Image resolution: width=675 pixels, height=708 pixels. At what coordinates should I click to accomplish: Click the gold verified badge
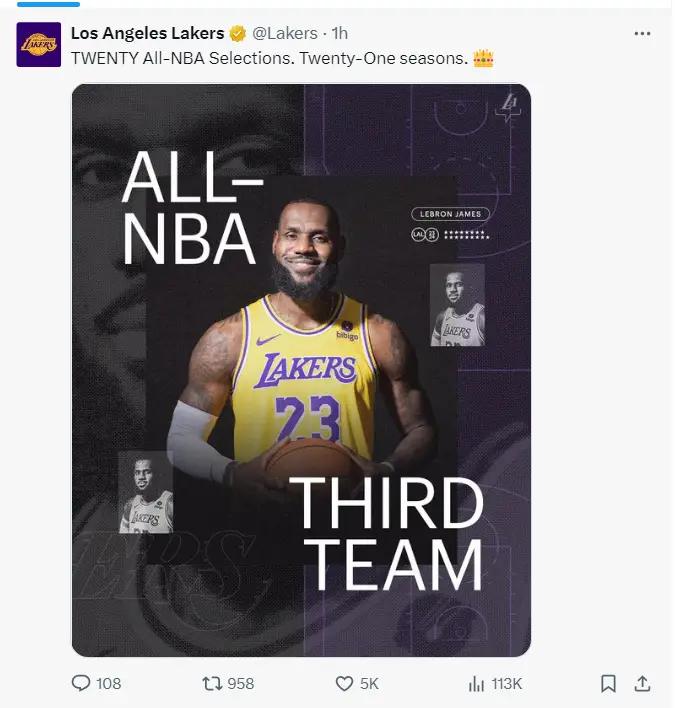[238, 33]
